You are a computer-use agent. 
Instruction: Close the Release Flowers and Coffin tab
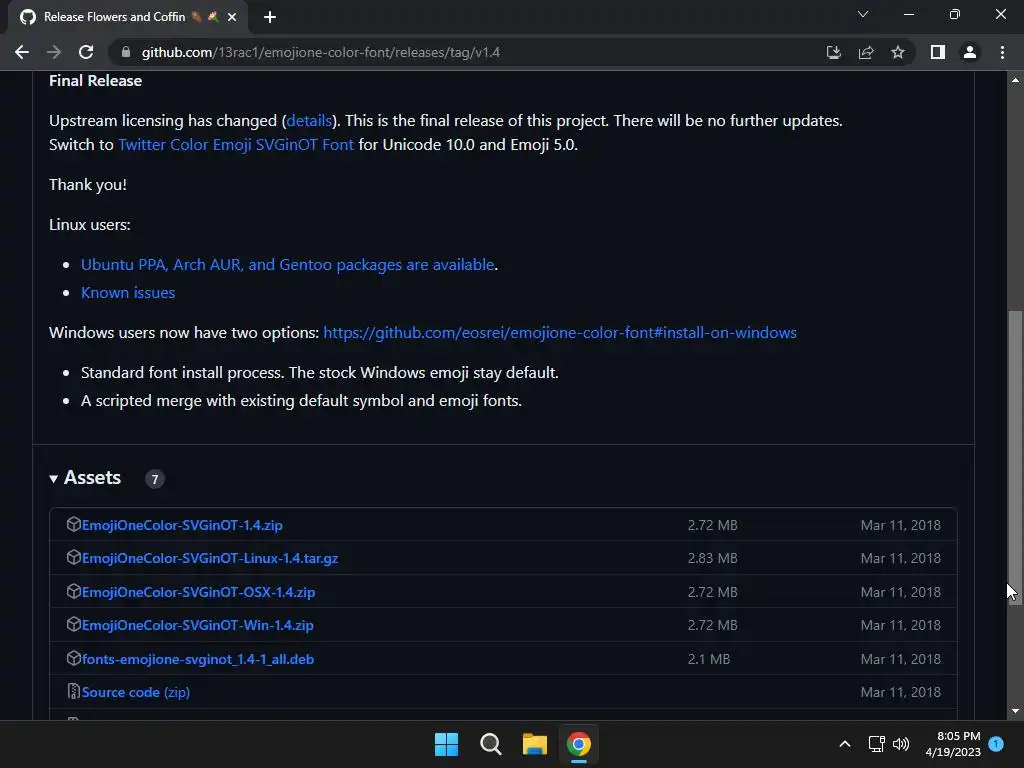(x=232, y=17)
